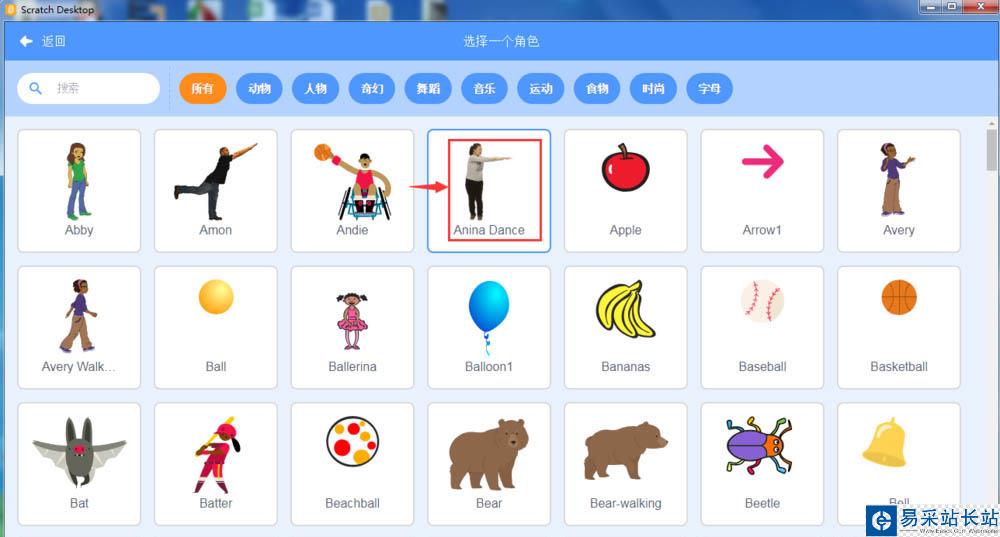
Task: Click the vertical scrollbar of sprite library
Action: [992, 149]
